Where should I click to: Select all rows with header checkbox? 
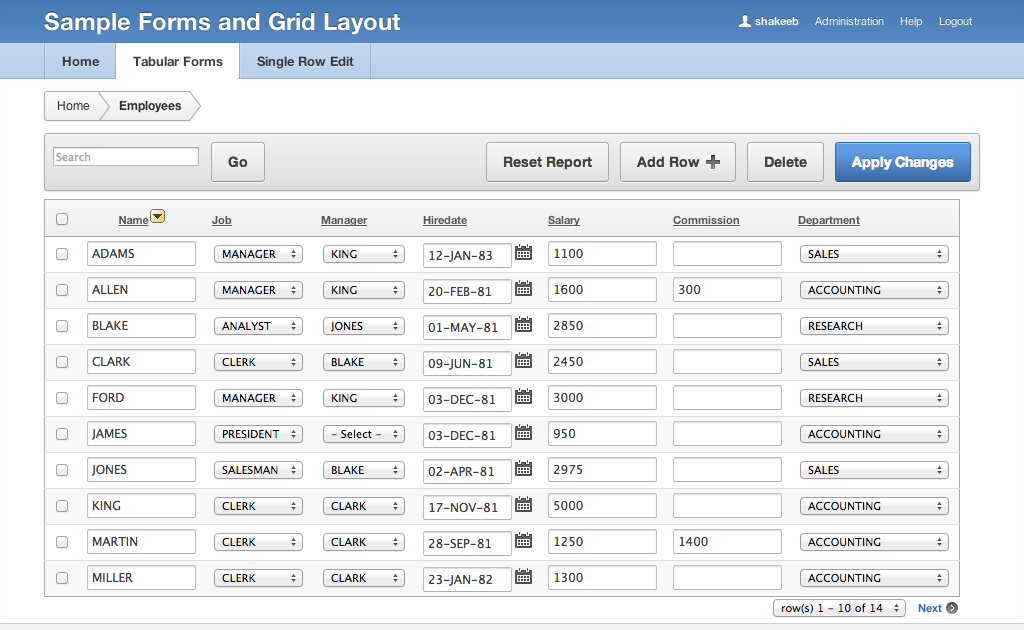(62, 219)
